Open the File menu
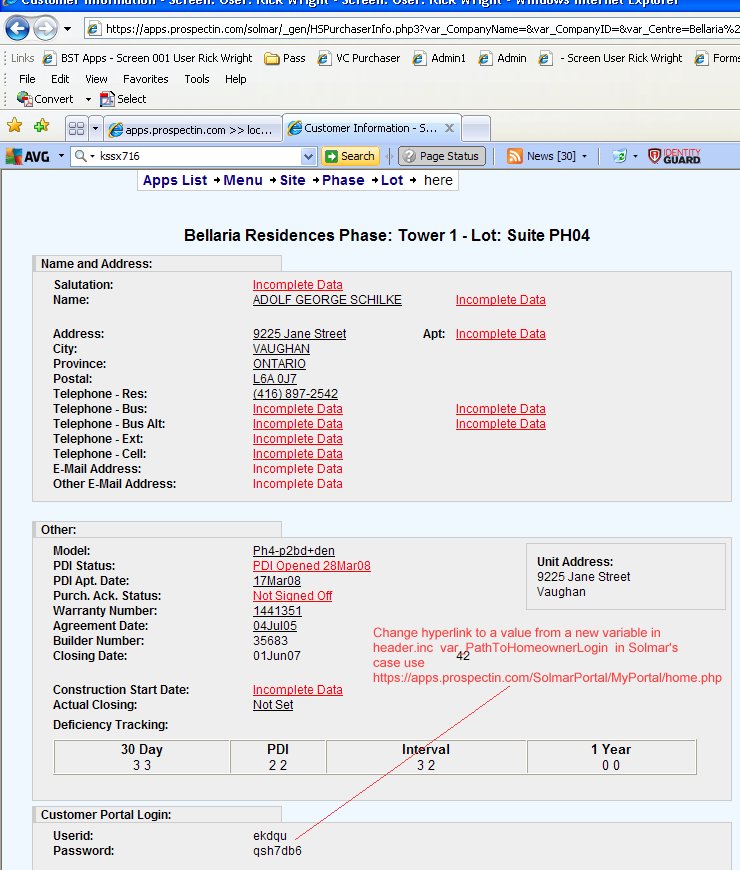The image size is (740, 870). coord(27,79)
